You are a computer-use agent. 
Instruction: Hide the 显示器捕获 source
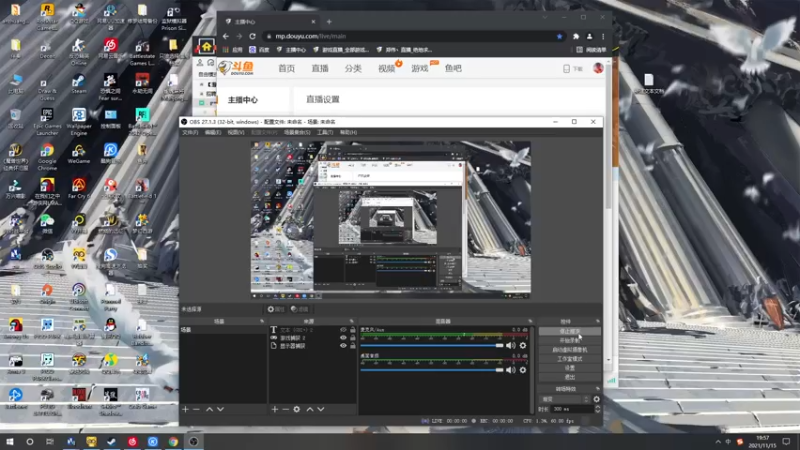pos(343,345)
